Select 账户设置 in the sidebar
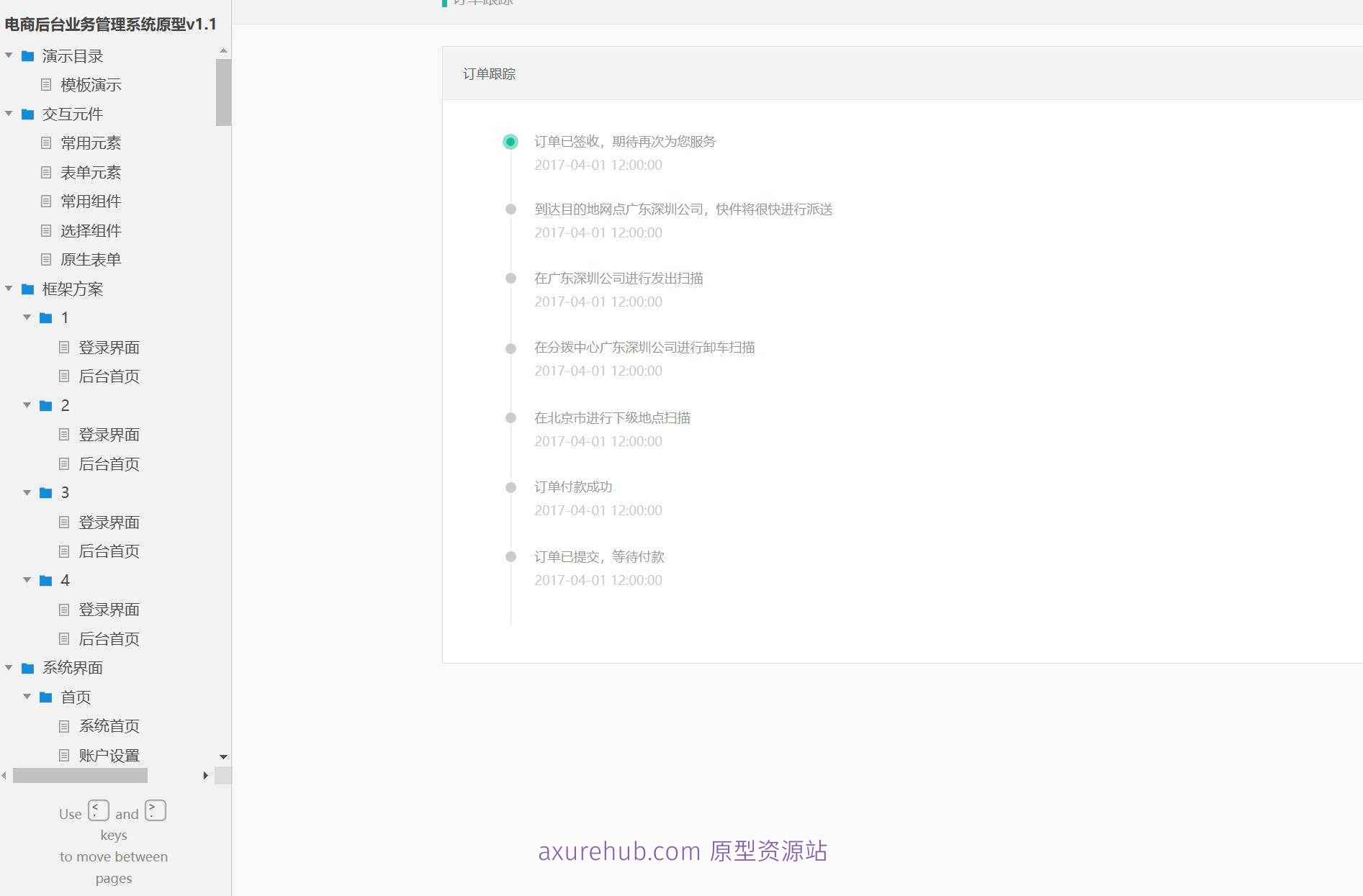 [109, 755]
